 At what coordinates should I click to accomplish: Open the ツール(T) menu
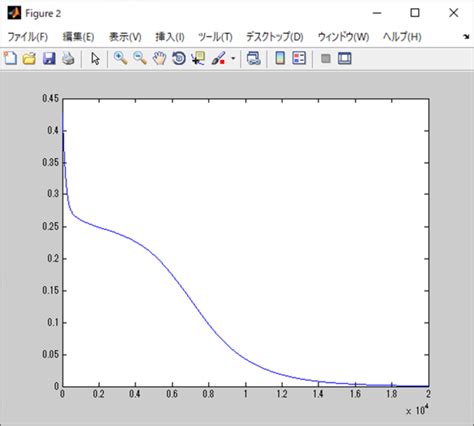click(x=215, y=37)
